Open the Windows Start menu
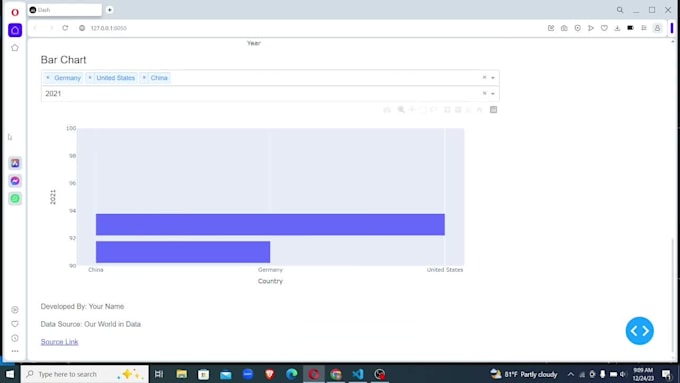The image size is (680, 383). 10,374
